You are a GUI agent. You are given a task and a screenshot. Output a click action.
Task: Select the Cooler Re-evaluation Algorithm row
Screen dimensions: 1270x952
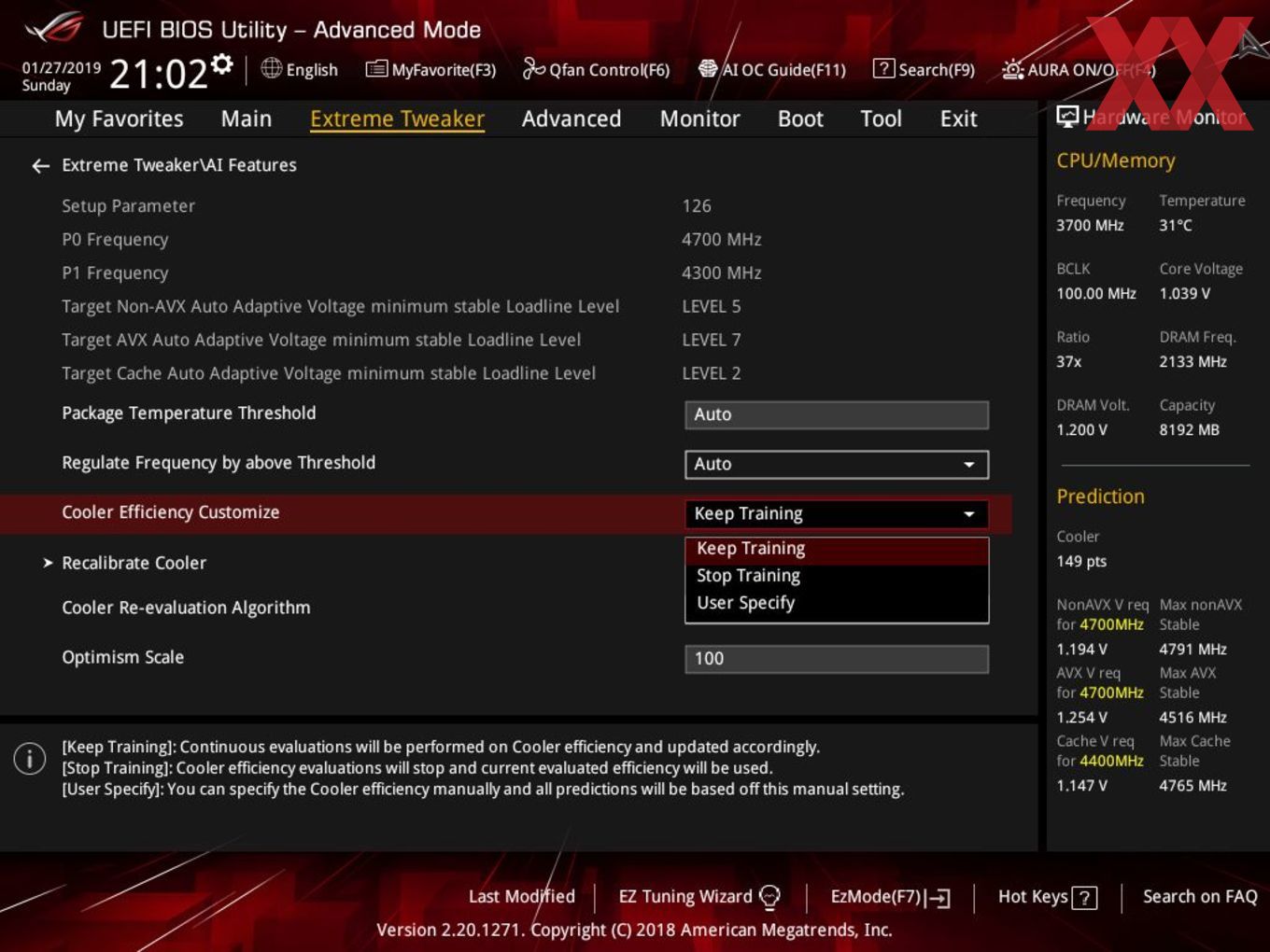coord(186,608)
